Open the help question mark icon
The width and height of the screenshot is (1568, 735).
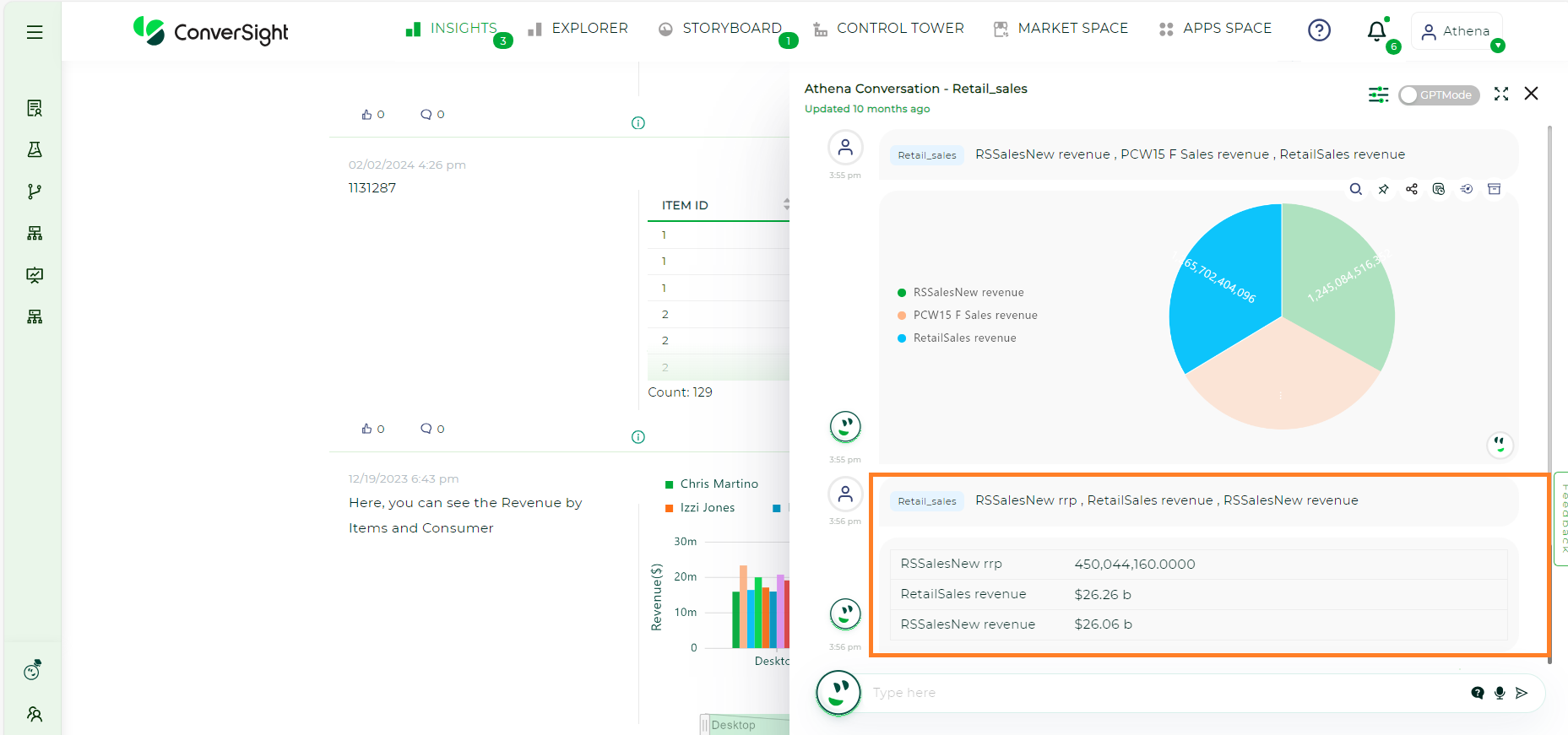pyautogui.click(x=1319, y=30)
